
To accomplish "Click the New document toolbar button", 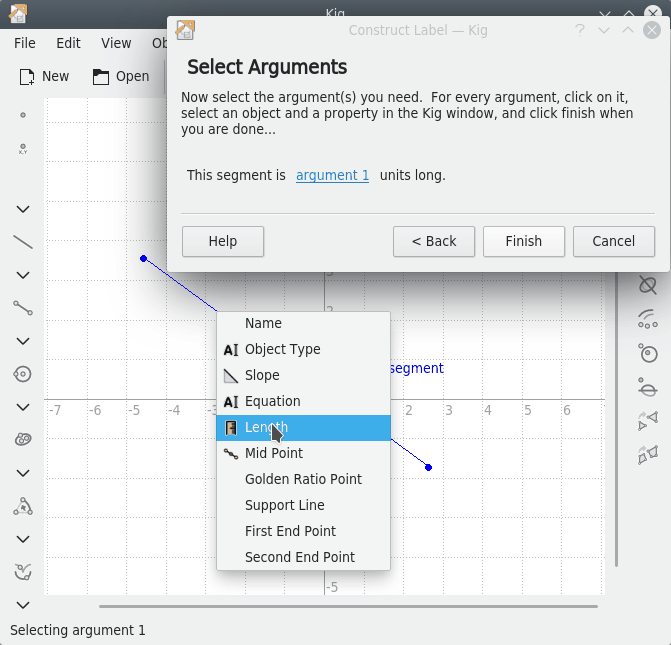I will (x=44, y=76).
